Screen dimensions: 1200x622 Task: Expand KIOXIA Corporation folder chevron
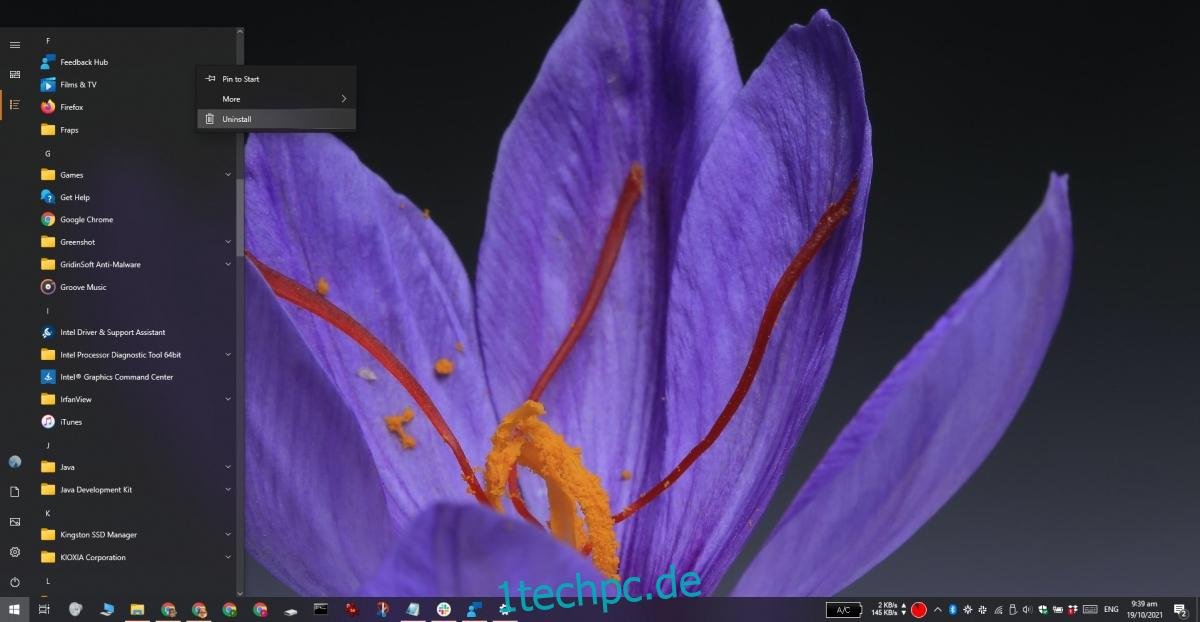point(228,557)
